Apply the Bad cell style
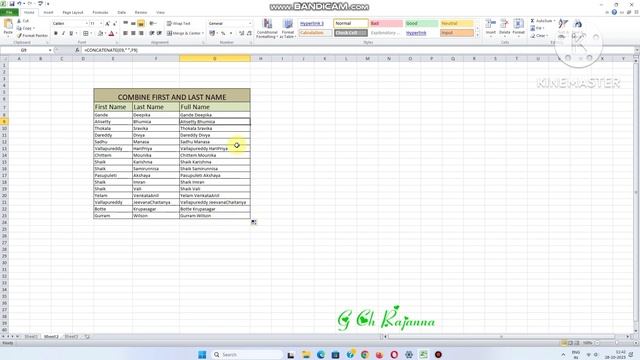This screenshot has height=360, width=640. (x=386, y=23)
